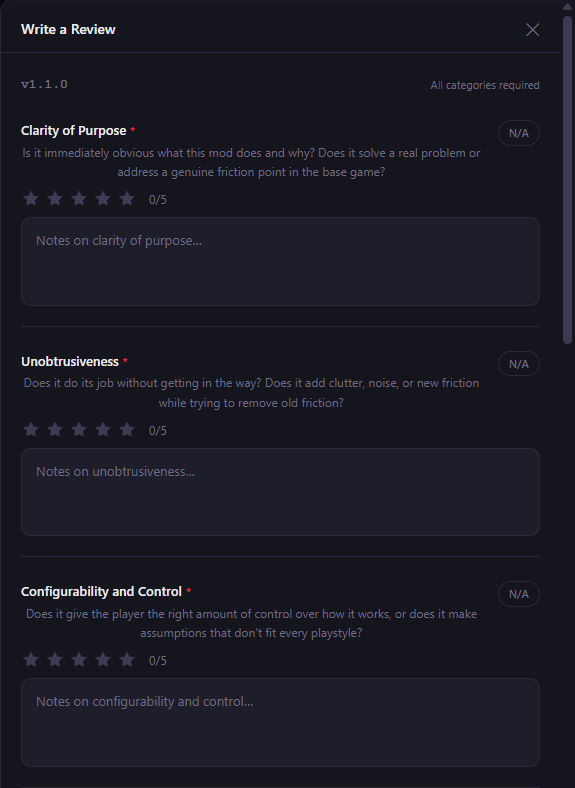Screen dimensions: 575x788
Task: Give Unobtrusiveness one star
Action: tap(31, 430)
